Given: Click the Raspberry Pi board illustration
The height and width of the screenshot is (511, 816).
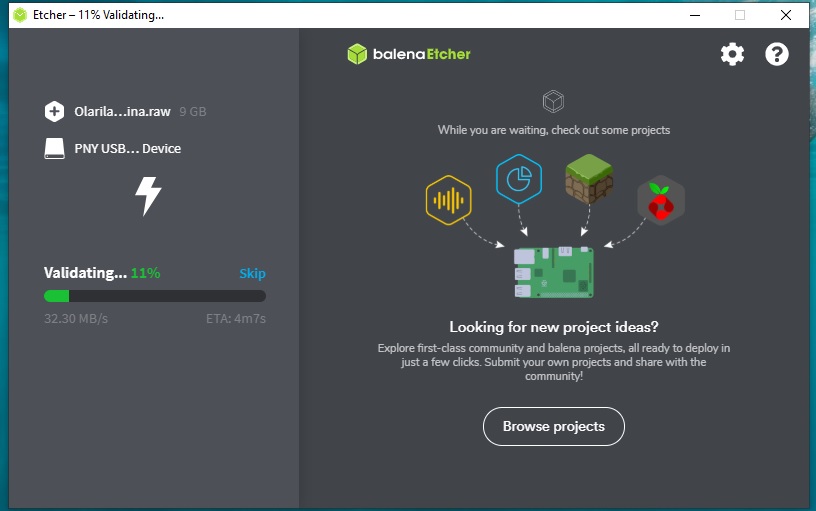Looking at the screenshot, I should tap(554, 272).
